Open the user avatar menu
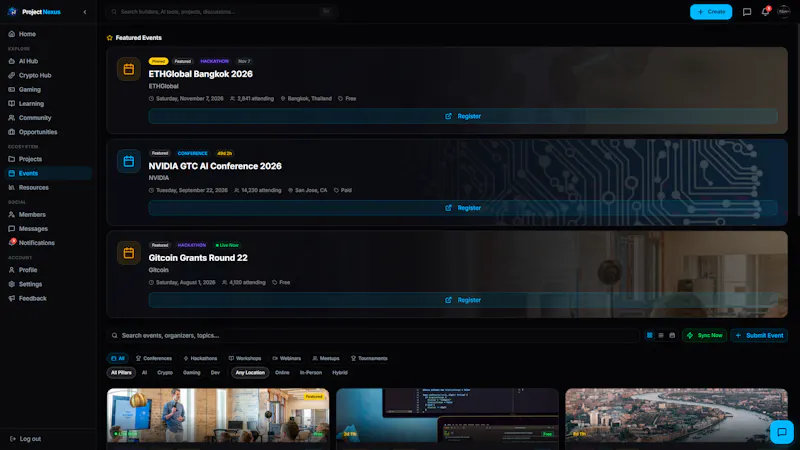The width and height of the screenshot is (800, 450). (784, 12)
